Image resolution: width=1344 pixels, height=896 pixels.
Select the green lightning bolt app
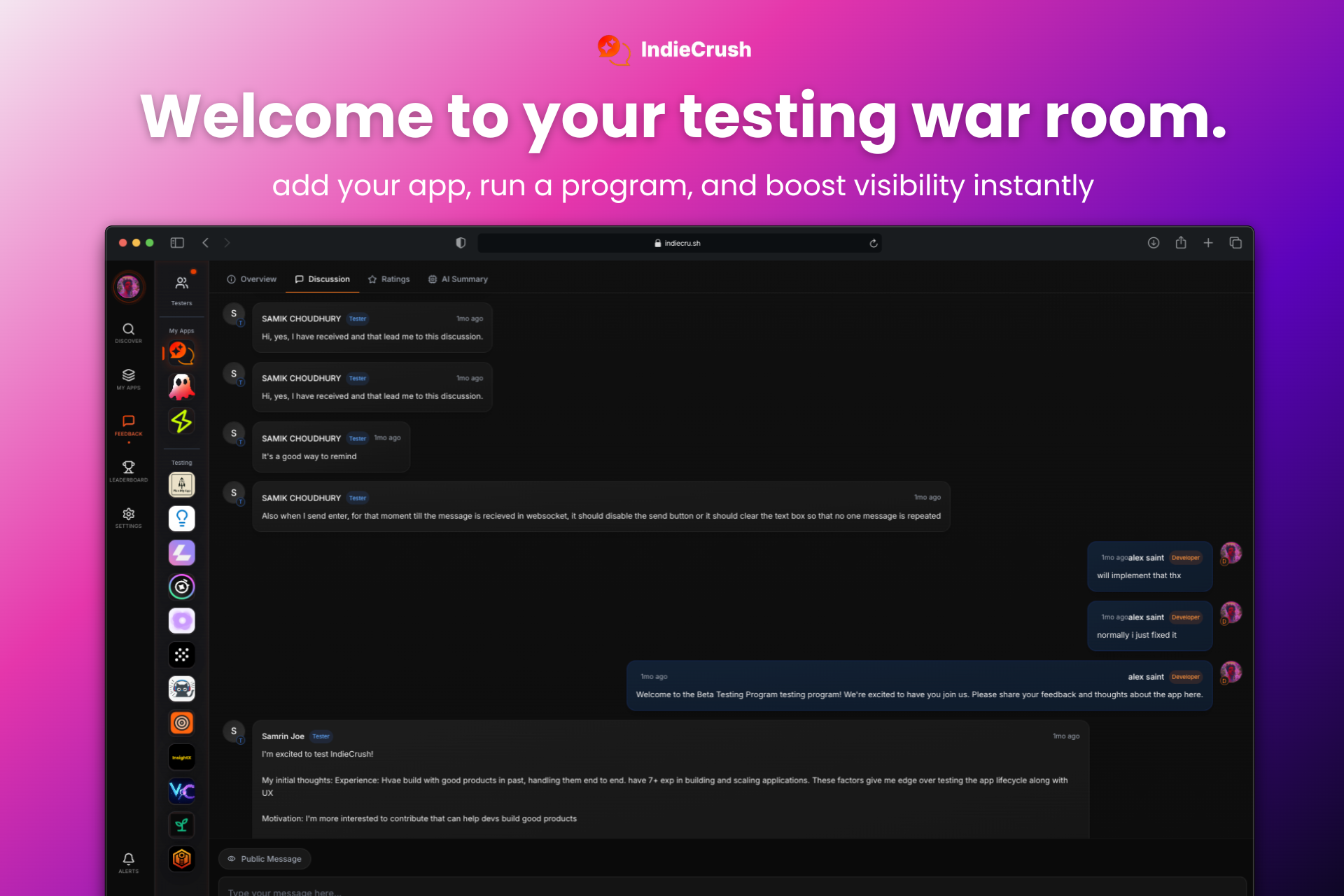pos(181,421)
